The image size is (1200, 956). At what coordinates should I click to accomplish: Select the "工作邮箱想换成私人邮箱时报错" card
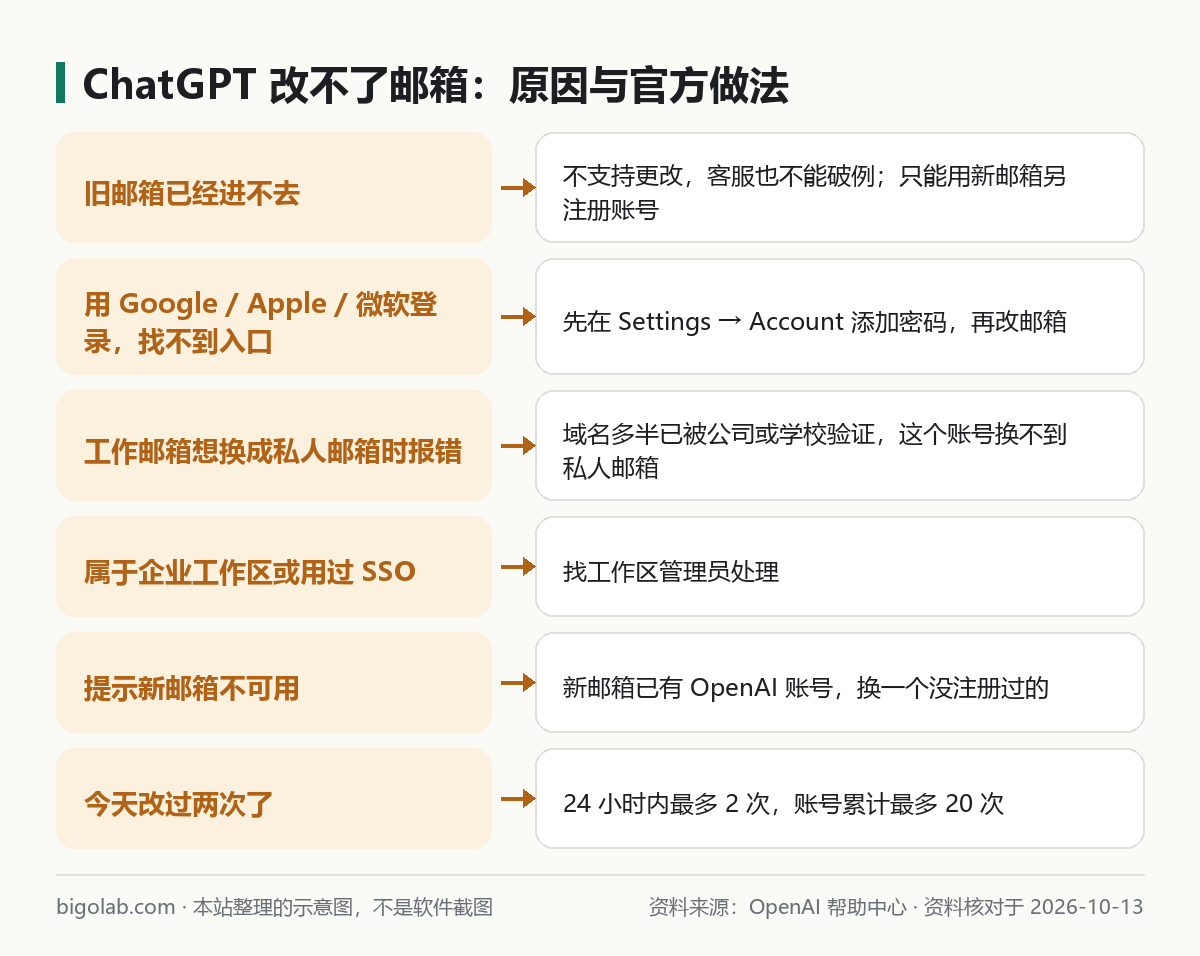click(x=274, y=445)
